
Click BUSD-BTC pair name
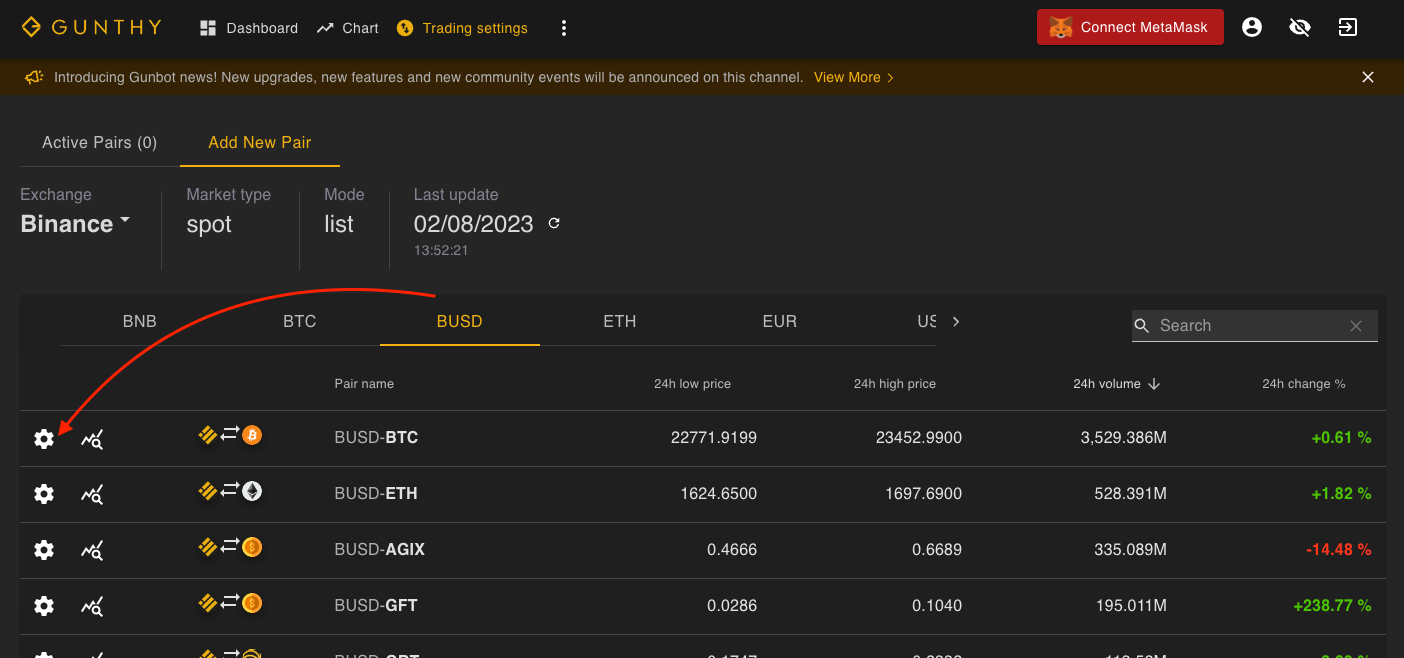(x=376, y=438)
